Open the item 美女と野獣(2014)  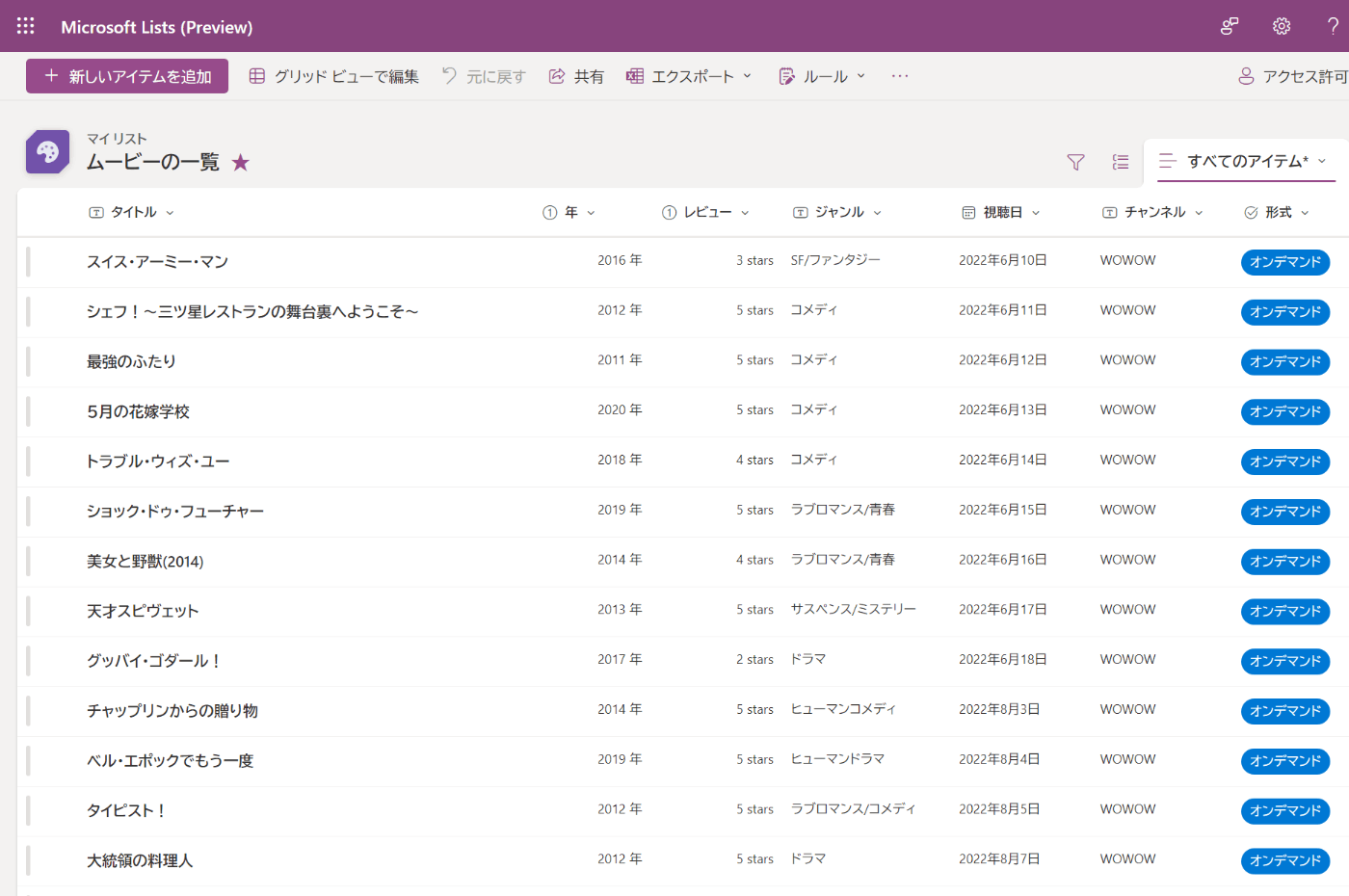145,562
